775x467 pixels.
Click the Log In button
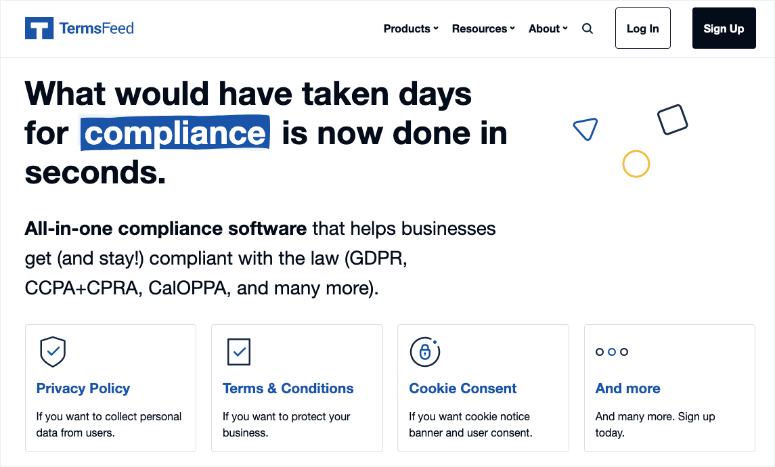(x=643, y=28)
